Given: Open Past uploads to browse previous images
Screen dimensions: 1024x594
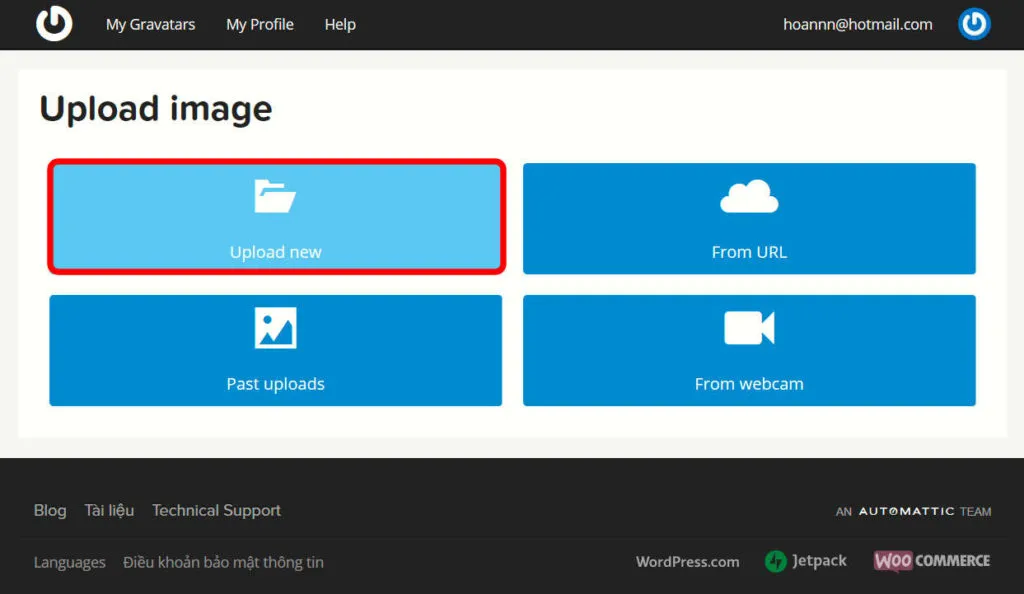Looking at the screenshot, I should click(275, 383).
